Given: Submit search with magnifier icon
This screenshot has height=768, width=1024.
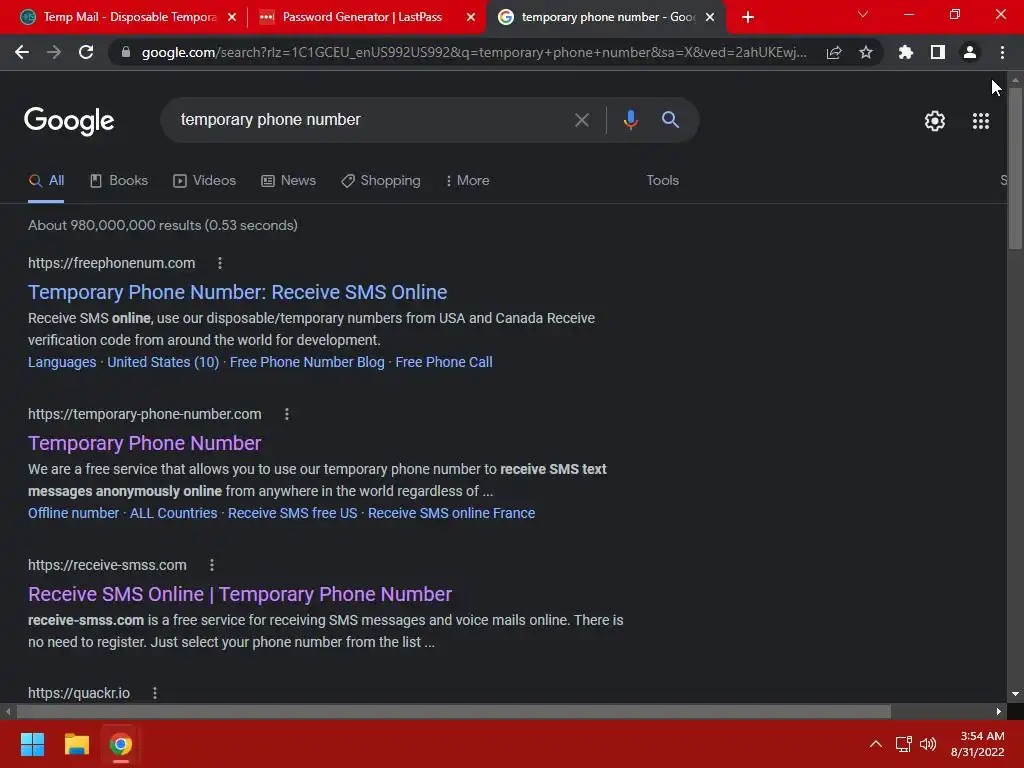Looking at the screenshot, I should point(670,120).
